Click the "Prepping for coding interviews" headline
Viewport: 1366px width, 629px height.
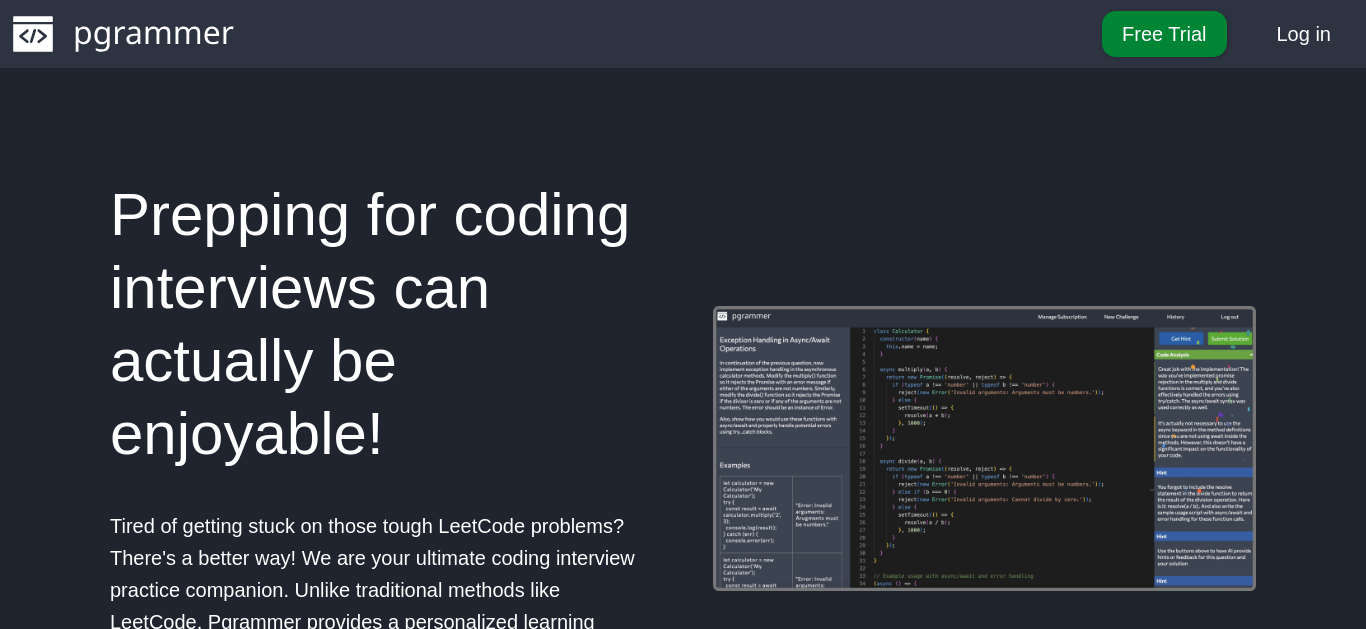(372, 324)
